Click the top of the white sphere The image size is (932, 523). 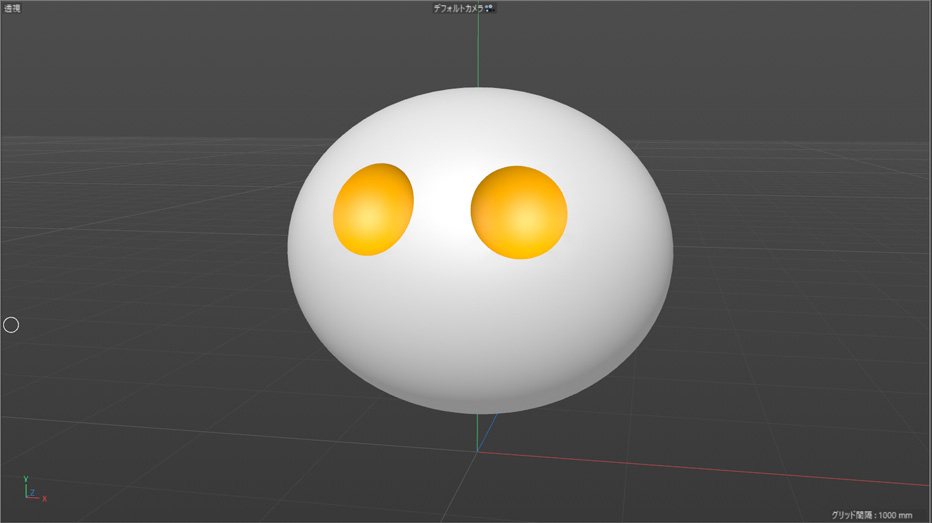(x=479, y=95)
